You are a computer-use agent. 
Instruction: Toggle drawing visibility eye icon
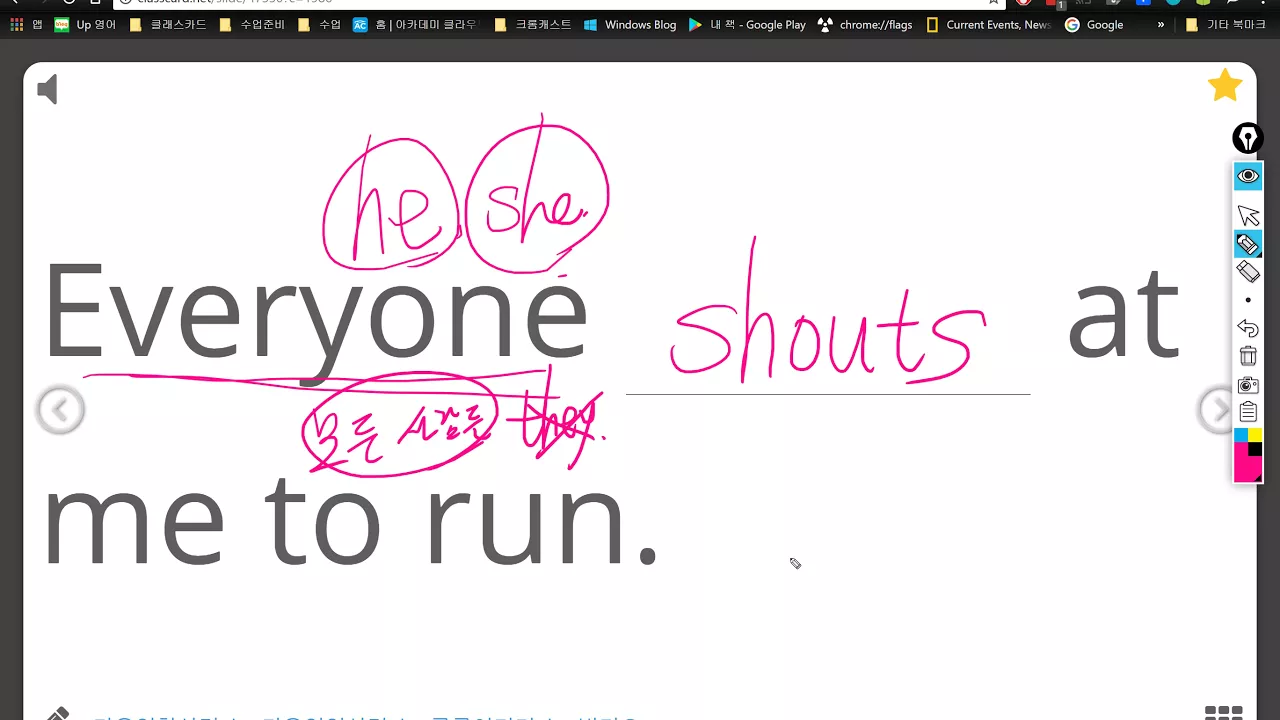(1248, 177)
